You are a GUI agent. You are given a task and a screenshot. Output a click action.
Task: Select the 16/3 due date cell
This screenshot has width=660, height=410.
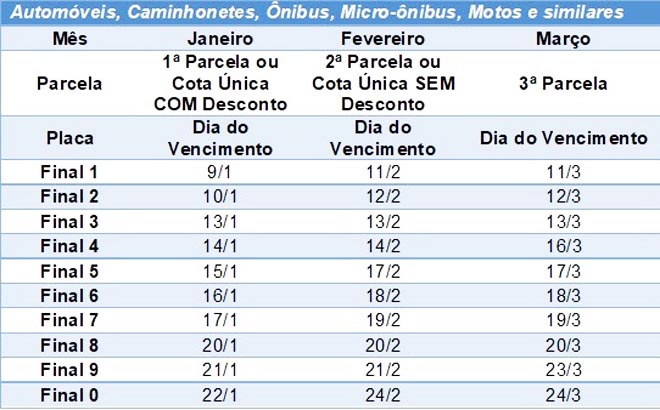563,244
